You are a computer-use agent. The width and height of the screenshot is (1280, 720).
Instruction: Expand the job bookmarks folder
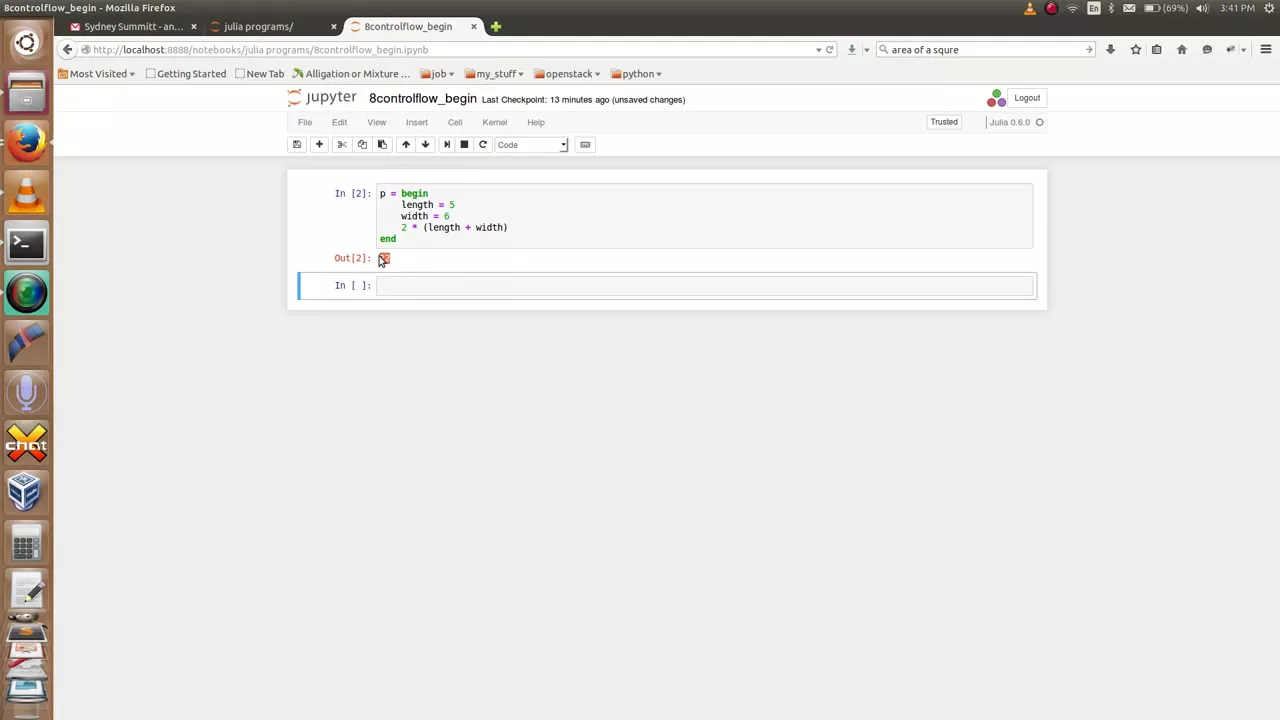(437, 74)
